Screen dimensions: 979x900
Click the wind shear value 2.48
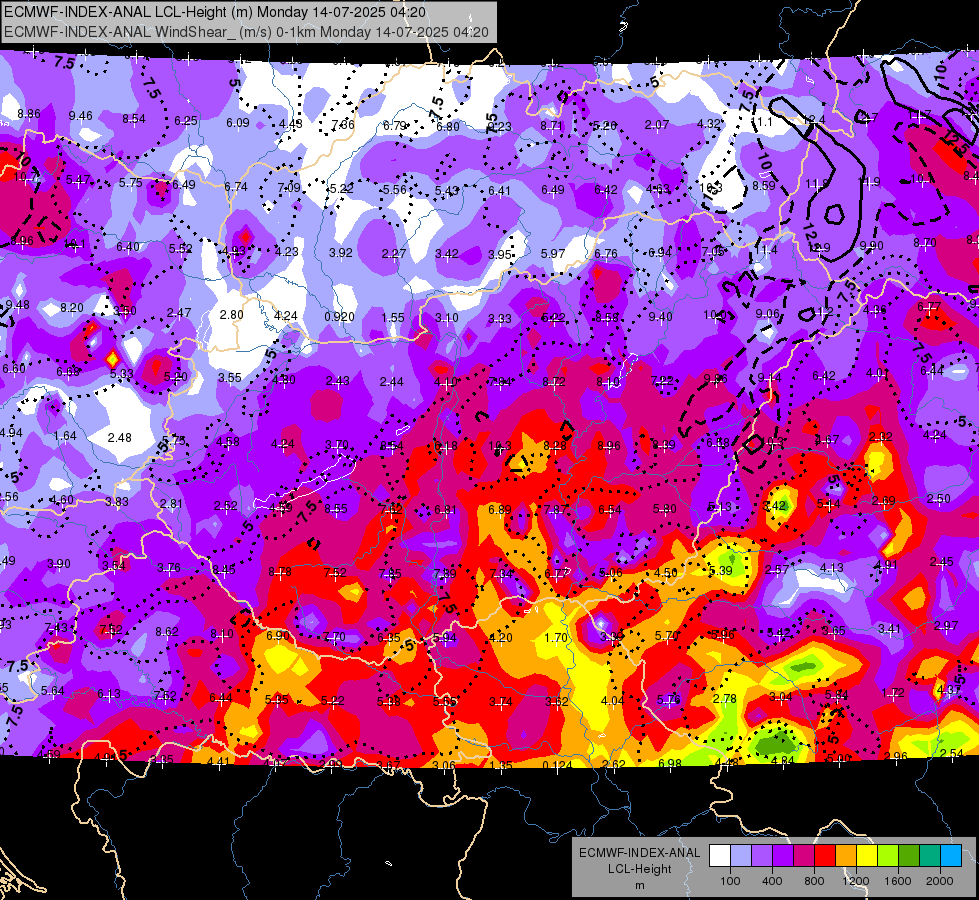[x=119, y=438]
